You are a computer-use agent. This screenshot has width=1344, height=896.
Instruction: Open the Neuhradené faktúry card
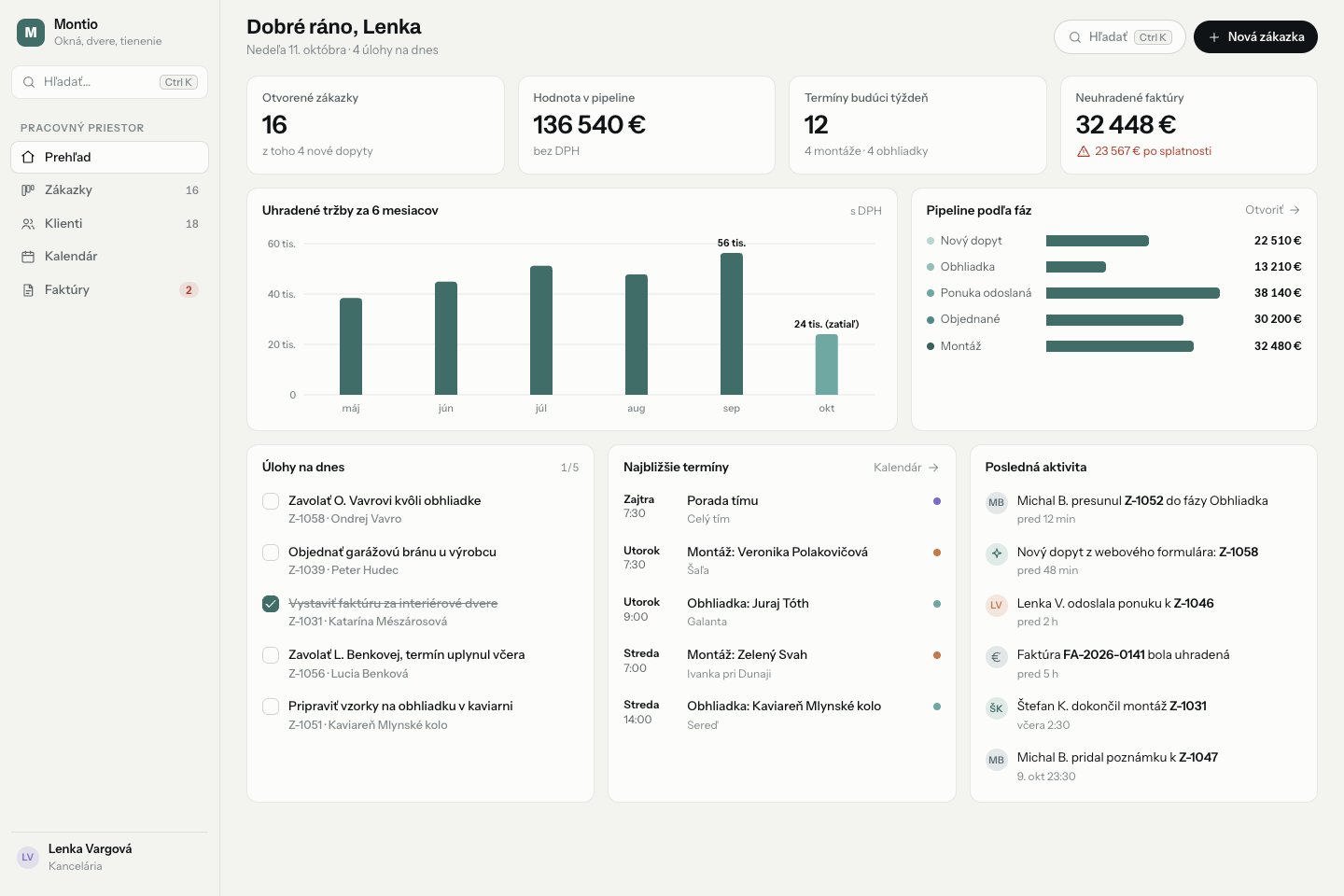(x=1189, y=125)
